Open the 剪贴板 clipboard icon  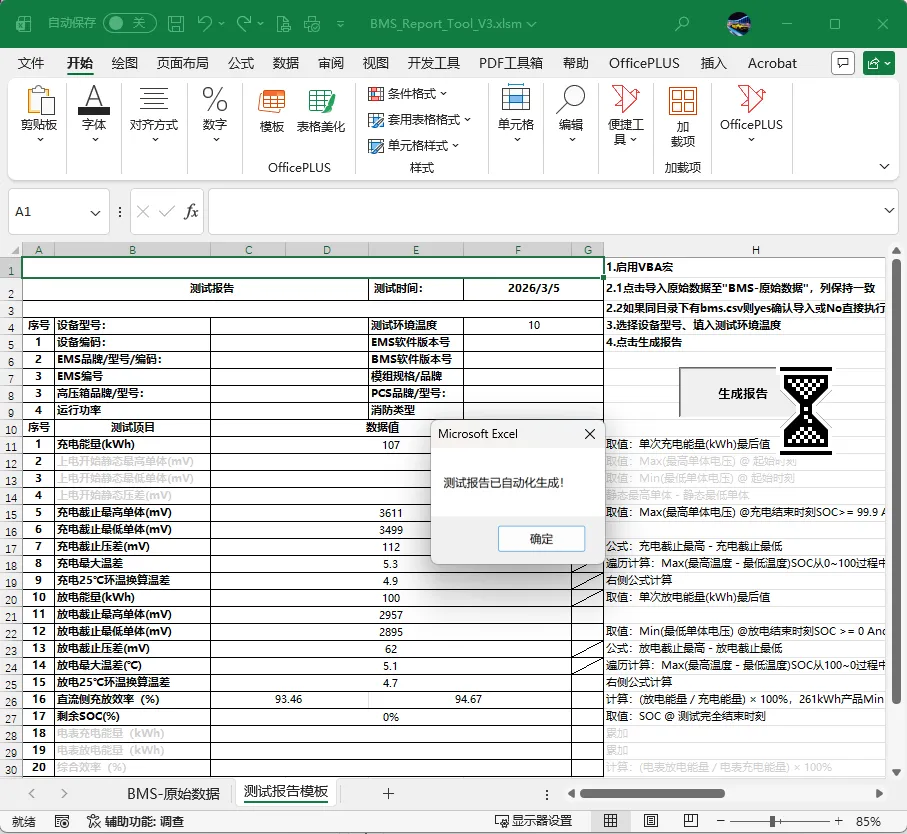(x=40, y=101)
